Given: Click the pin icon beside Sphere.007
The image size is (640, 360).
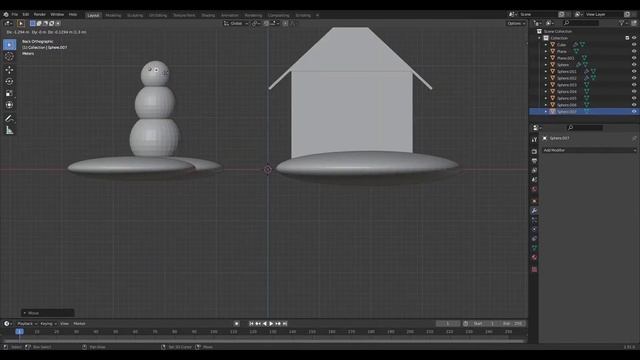Looking at the screenshot, I should click(x=634, y=138).
